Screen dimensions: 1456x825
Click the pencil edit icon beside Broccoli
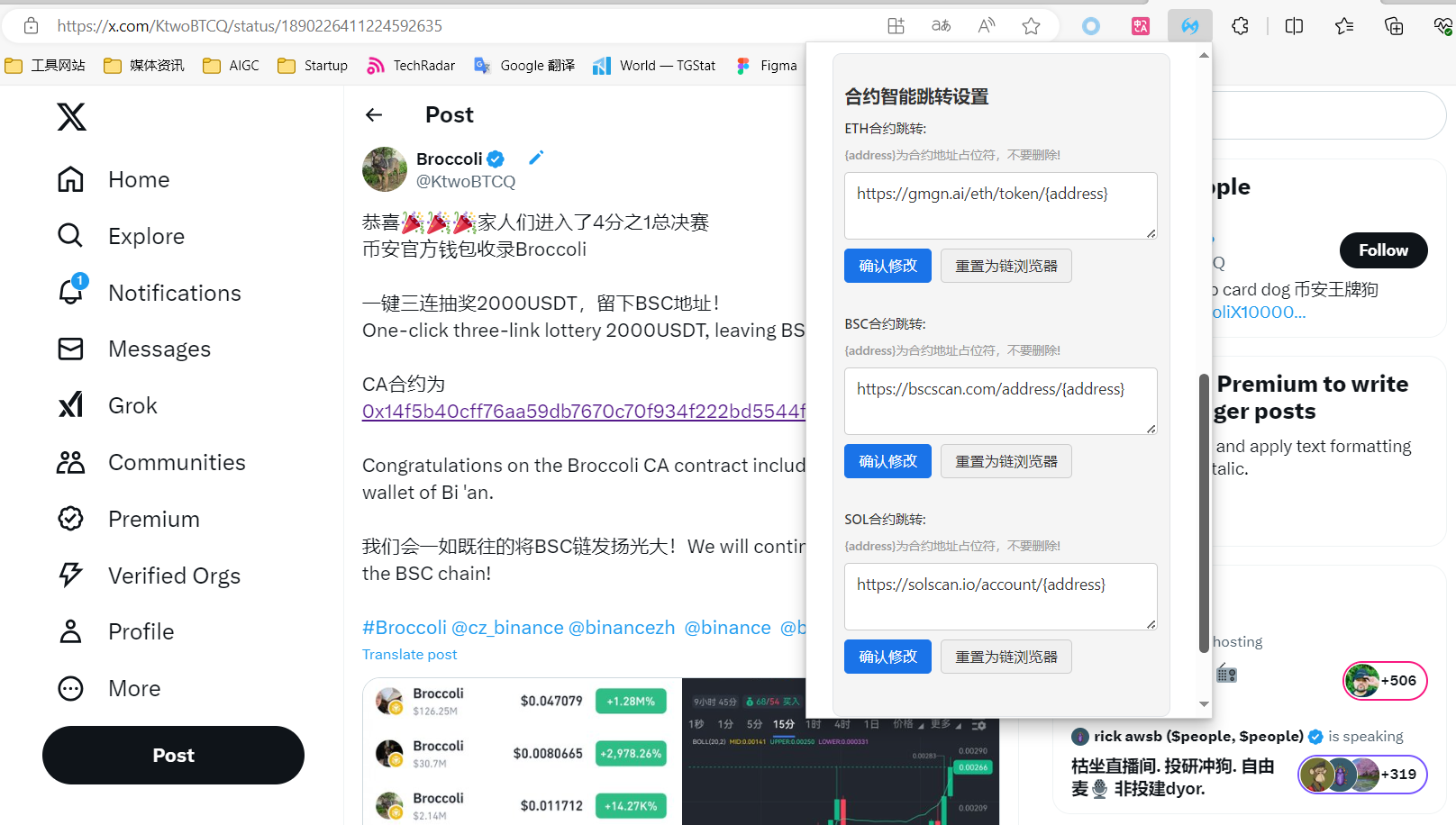pyautogui.click(x=536, y=158)
